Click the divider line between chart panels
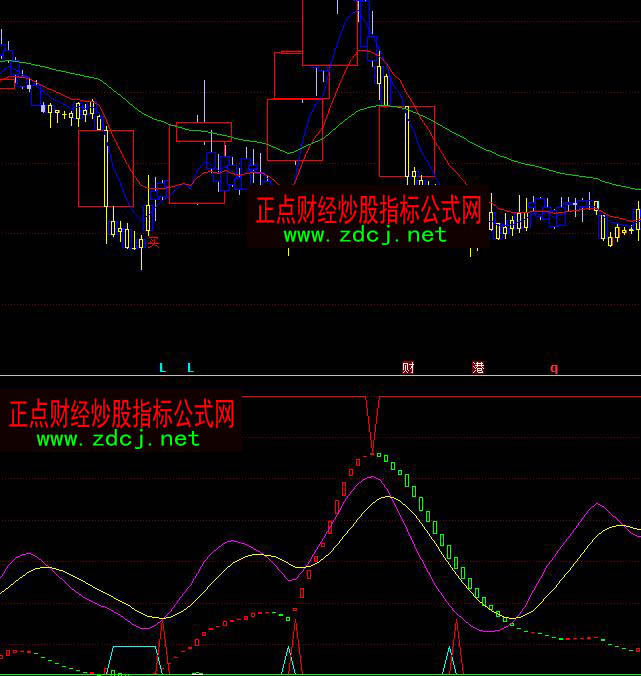 click(320, 376)
